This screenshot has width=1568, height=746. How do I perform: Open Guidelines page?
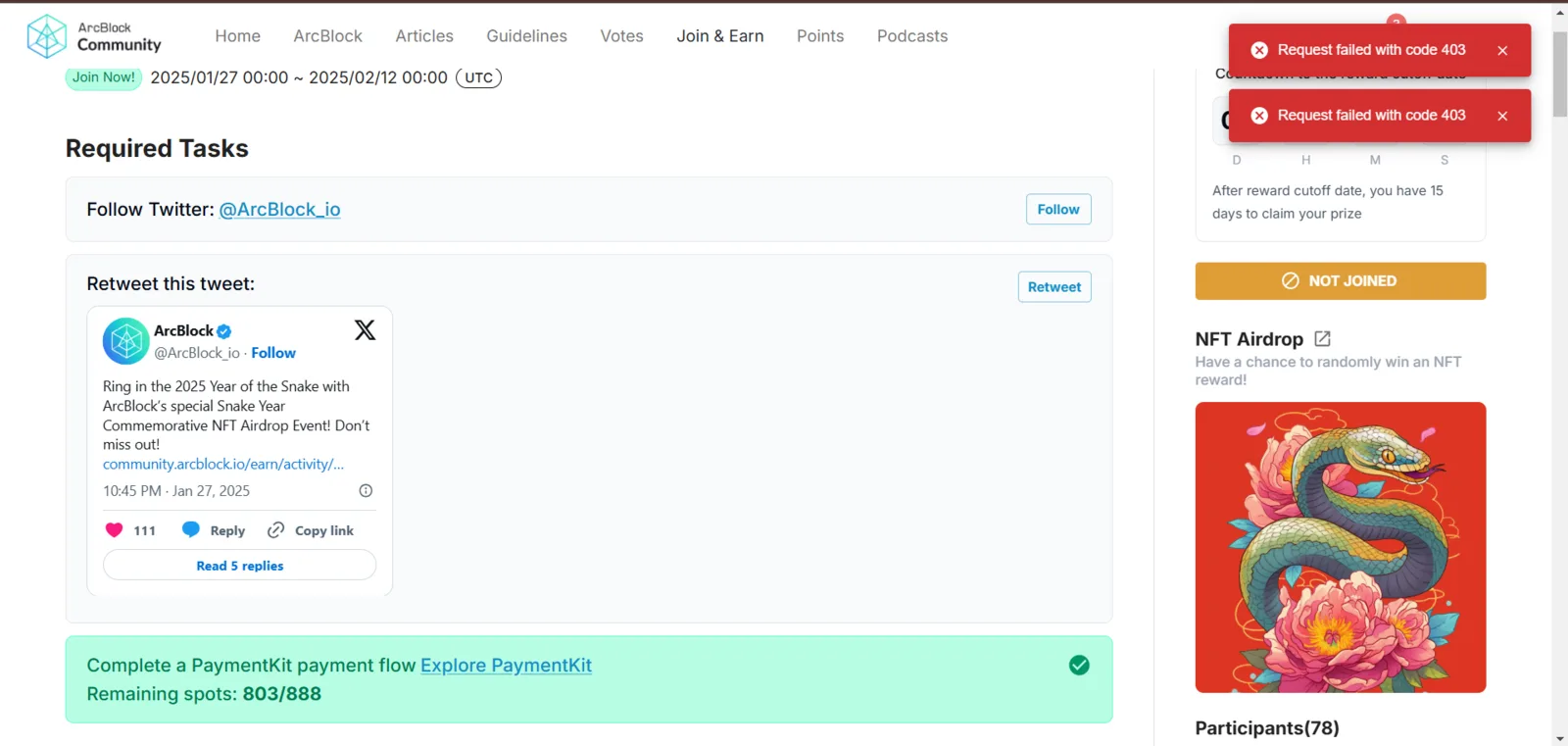[527, 36]
